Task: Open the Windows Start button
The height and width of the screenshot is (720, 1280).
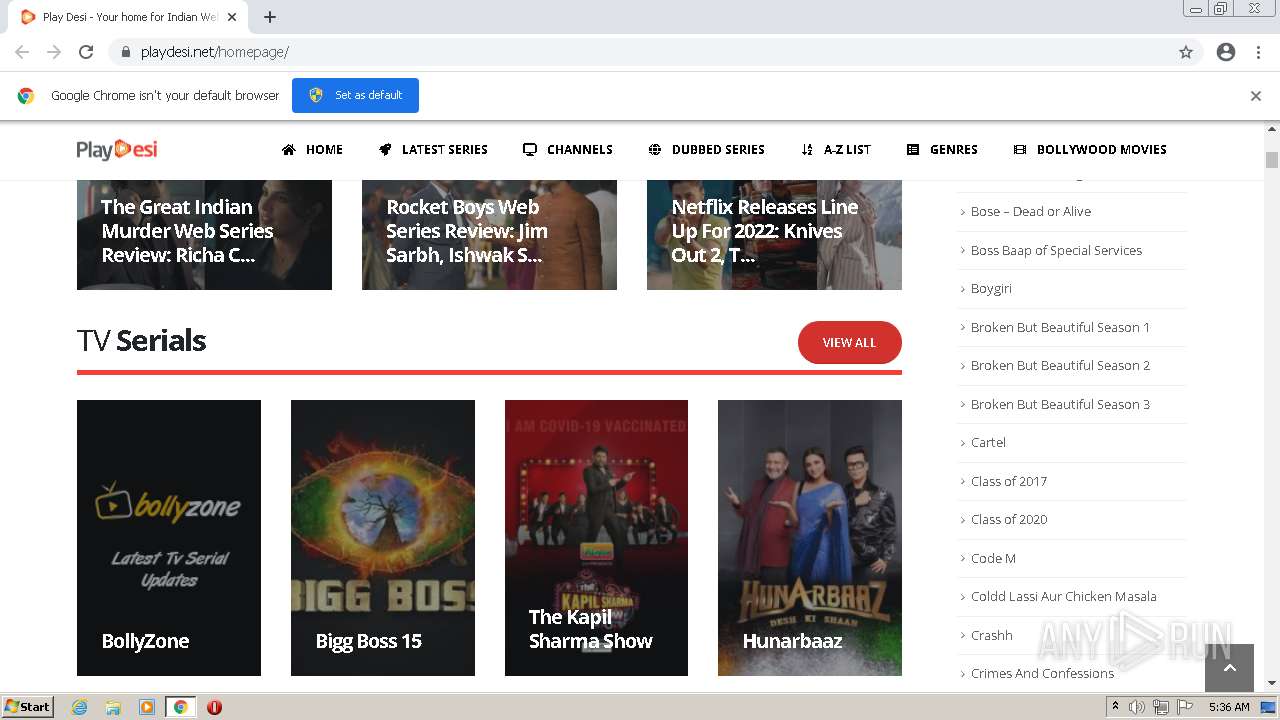Action: (27, 707)
